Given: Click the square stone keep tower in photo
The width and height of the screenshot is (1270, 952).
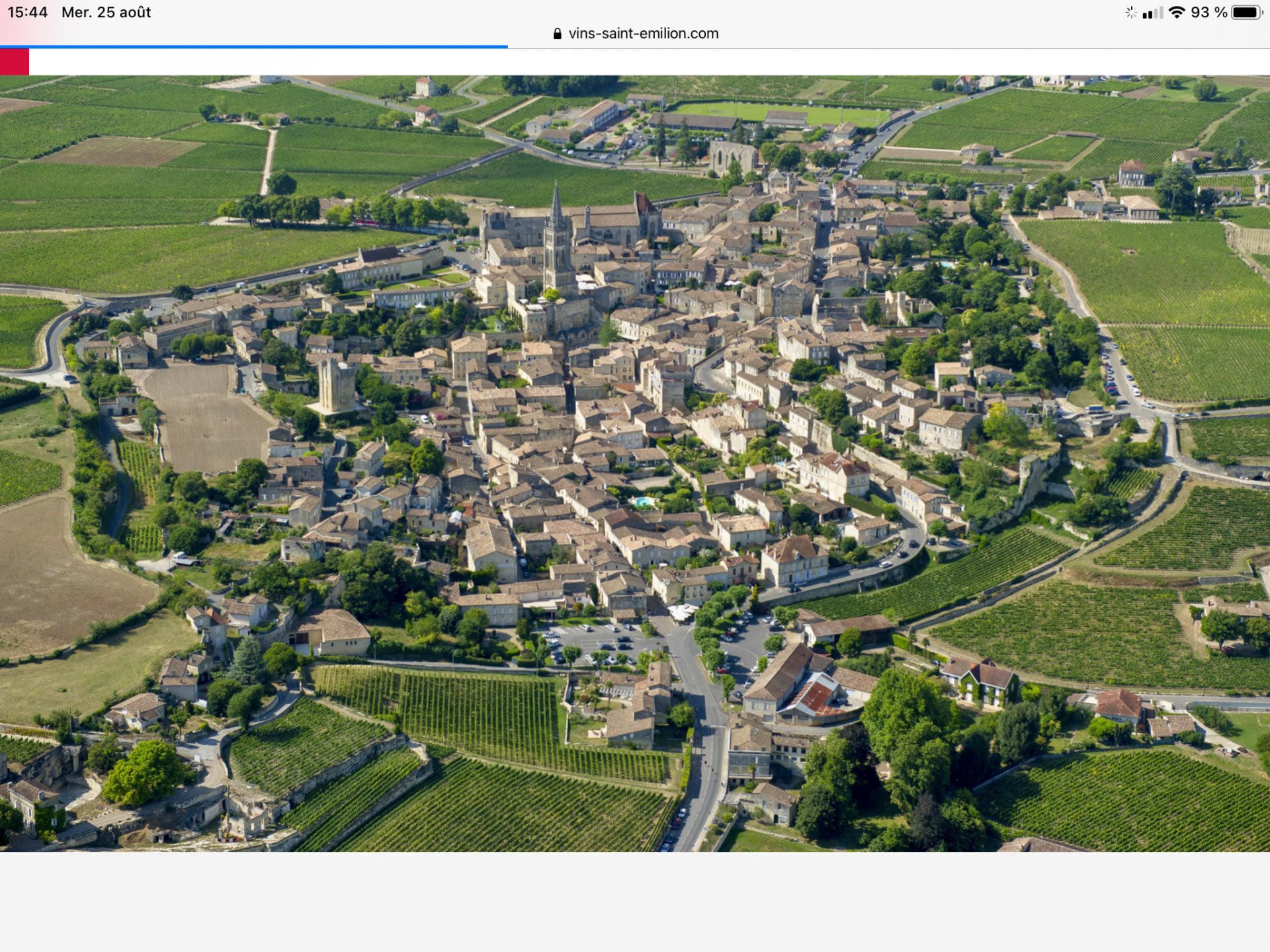Looking at the screenshot, I should [337, 385].
